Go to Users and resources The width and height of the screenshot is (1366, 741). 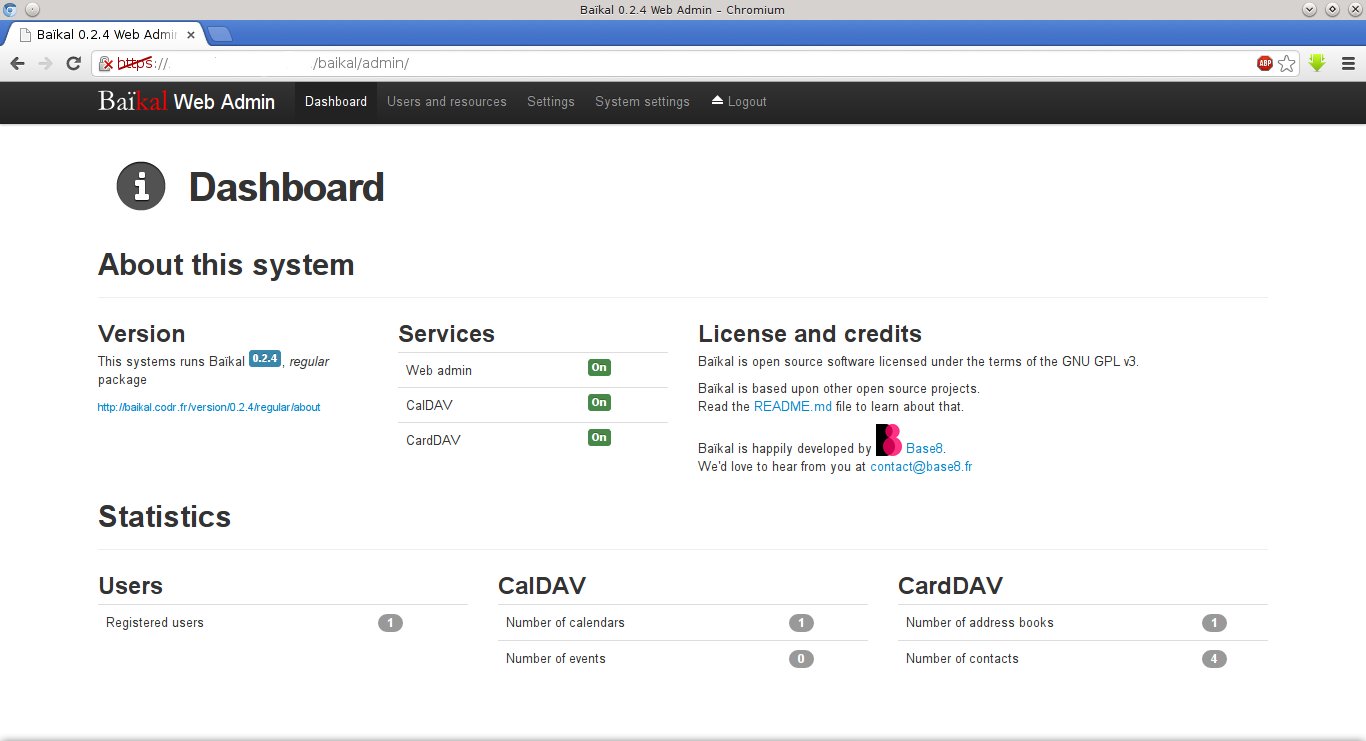(x=447, y=102)
